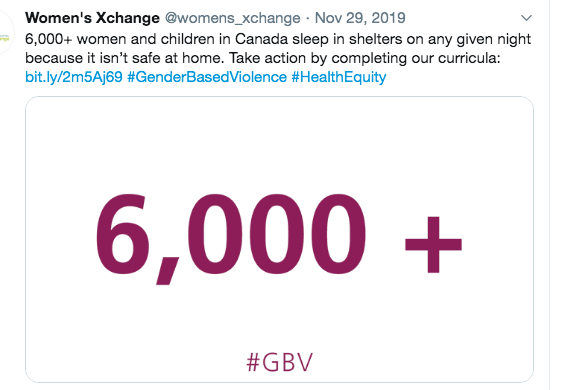This screenshot has width=574, height=390.
Task: Click the middle large zero in the graphic
Action: (x=273, y=234)
